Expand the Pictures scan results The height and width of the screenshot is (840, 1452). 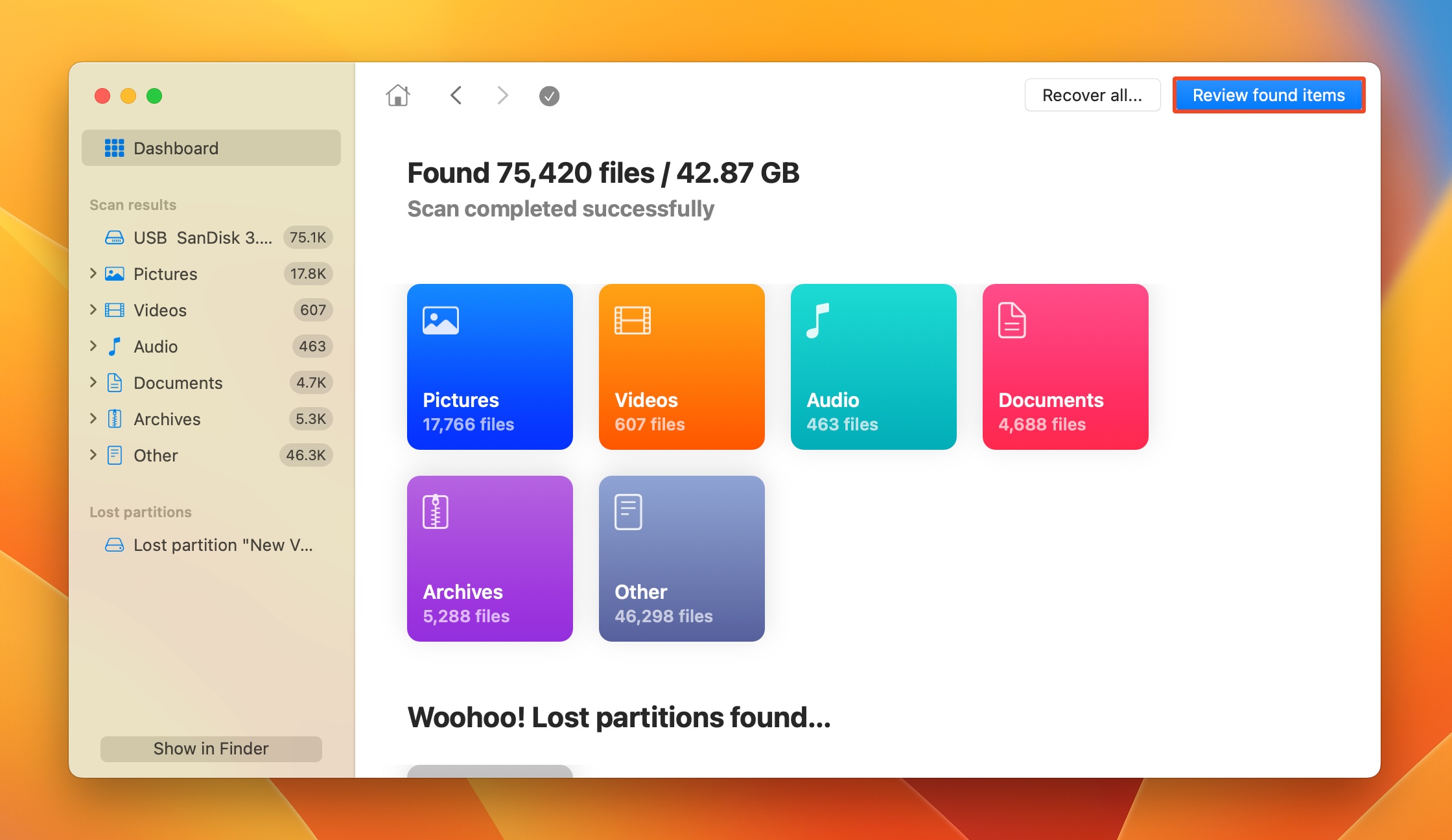94,273
